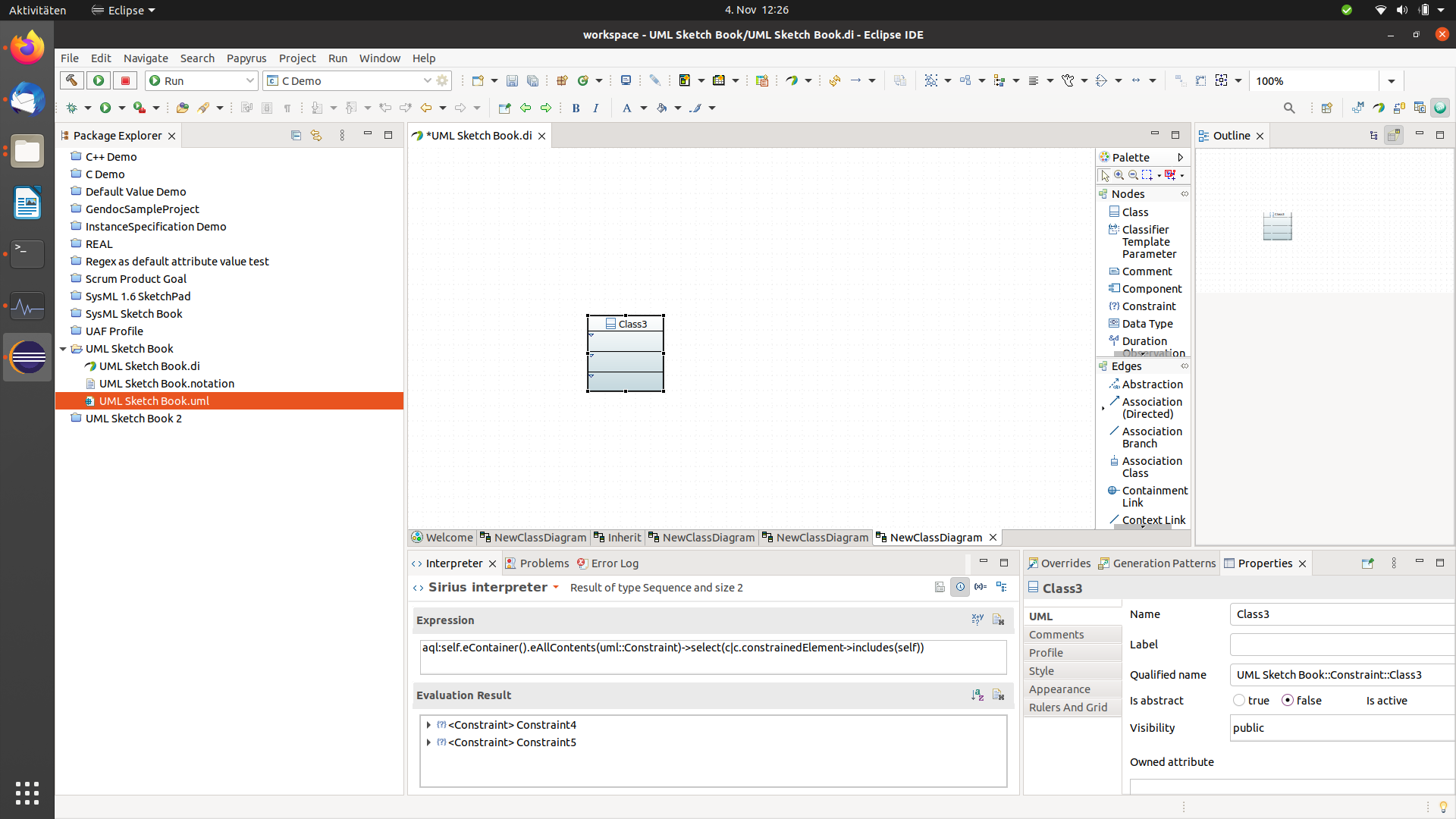Click the Name input field for Class3
Viewport: 1456px width, 819px height.
pos(1340,614)
